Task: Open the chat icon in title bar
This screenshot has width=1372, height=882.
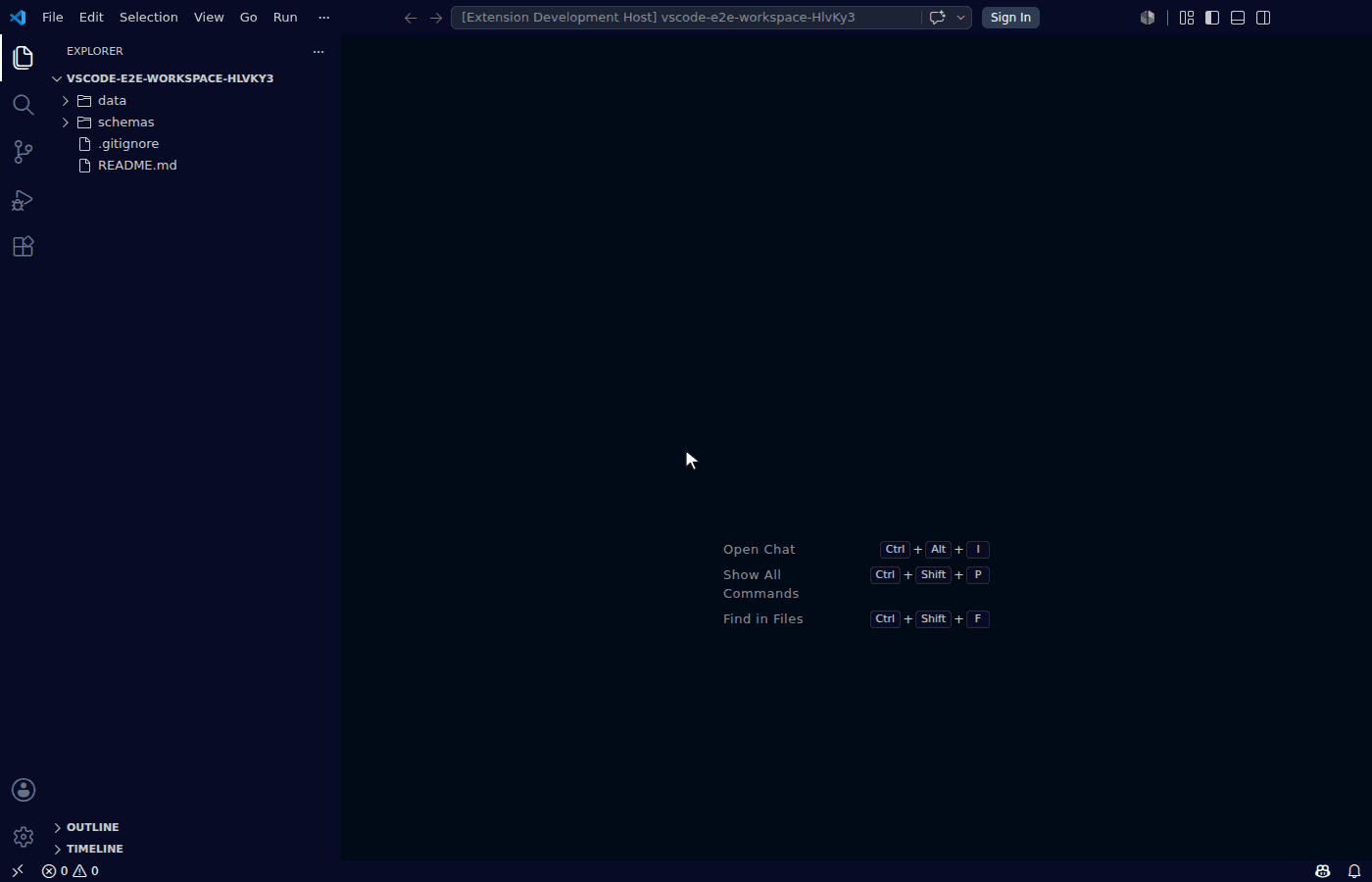Action: 937,18
